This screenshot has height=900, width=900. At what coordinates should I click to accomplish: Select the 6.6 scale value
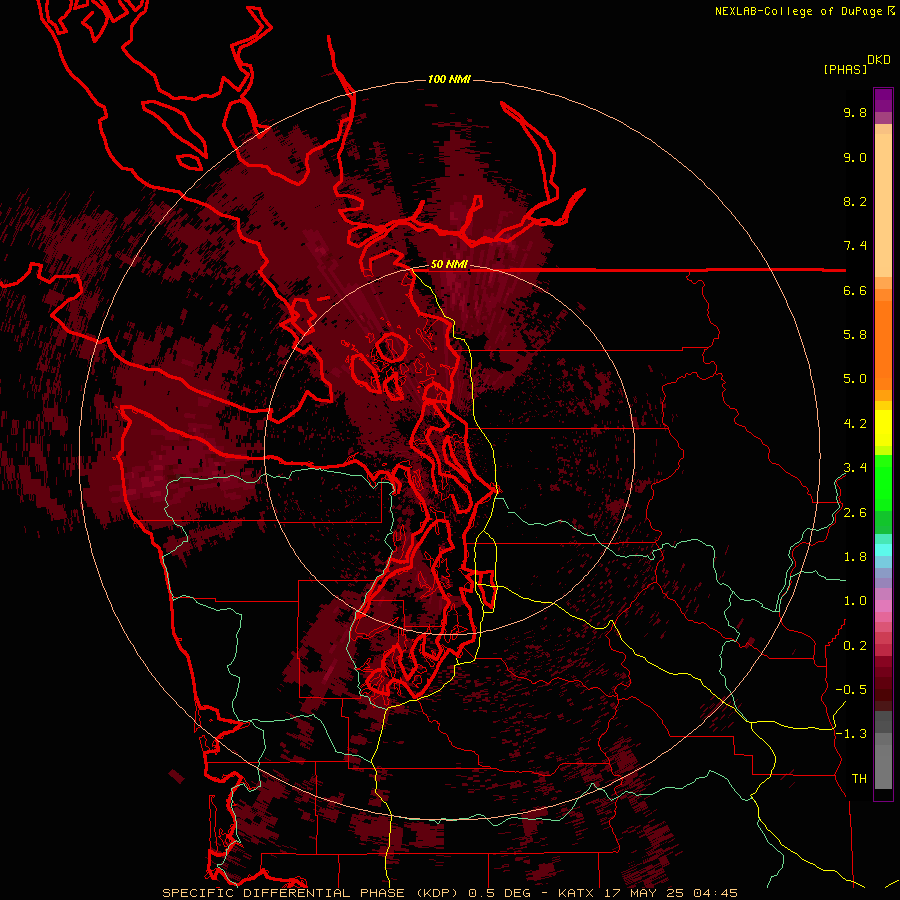(855, 290)
